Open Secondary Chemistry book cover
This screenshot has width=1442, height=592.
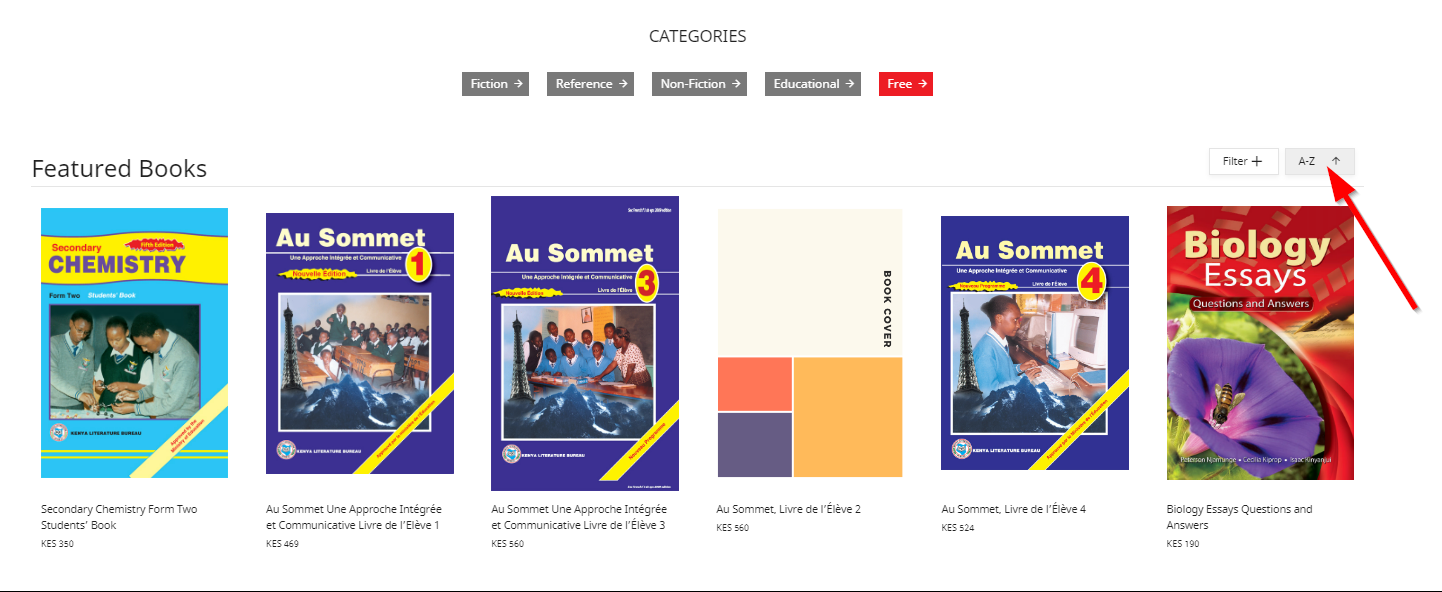[134, 343]
